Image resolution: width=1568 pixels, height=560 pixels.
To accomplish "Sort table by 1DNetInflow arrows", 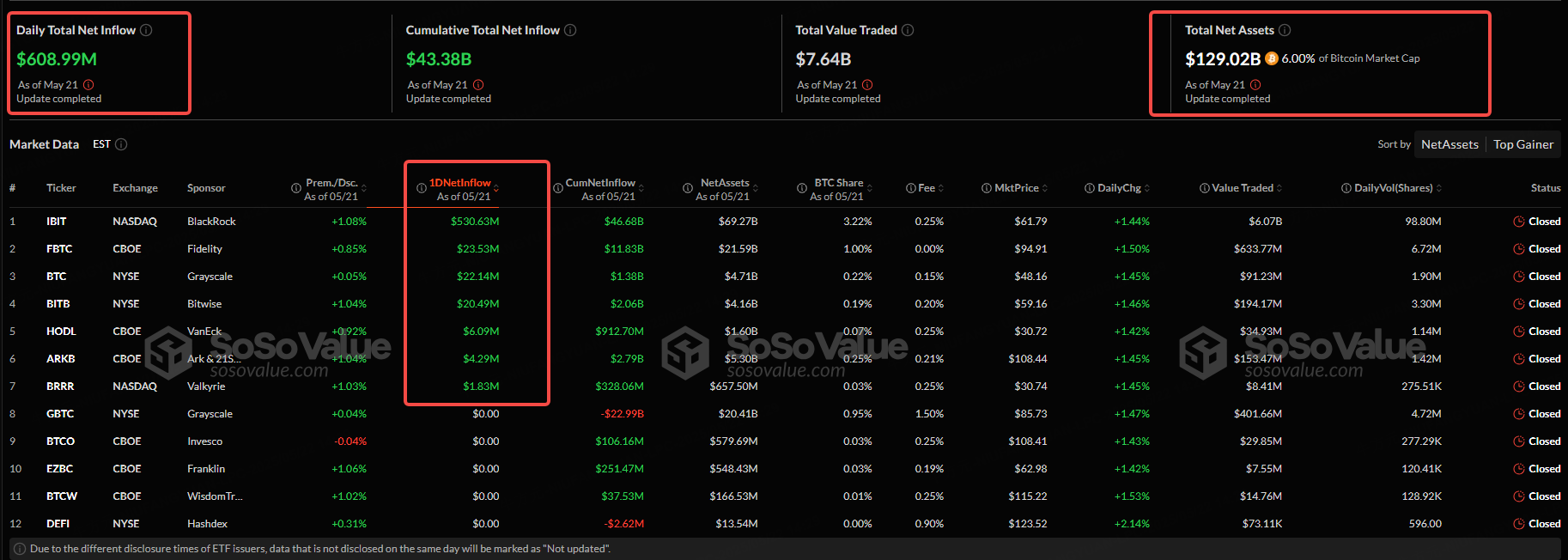I will 496,188.
